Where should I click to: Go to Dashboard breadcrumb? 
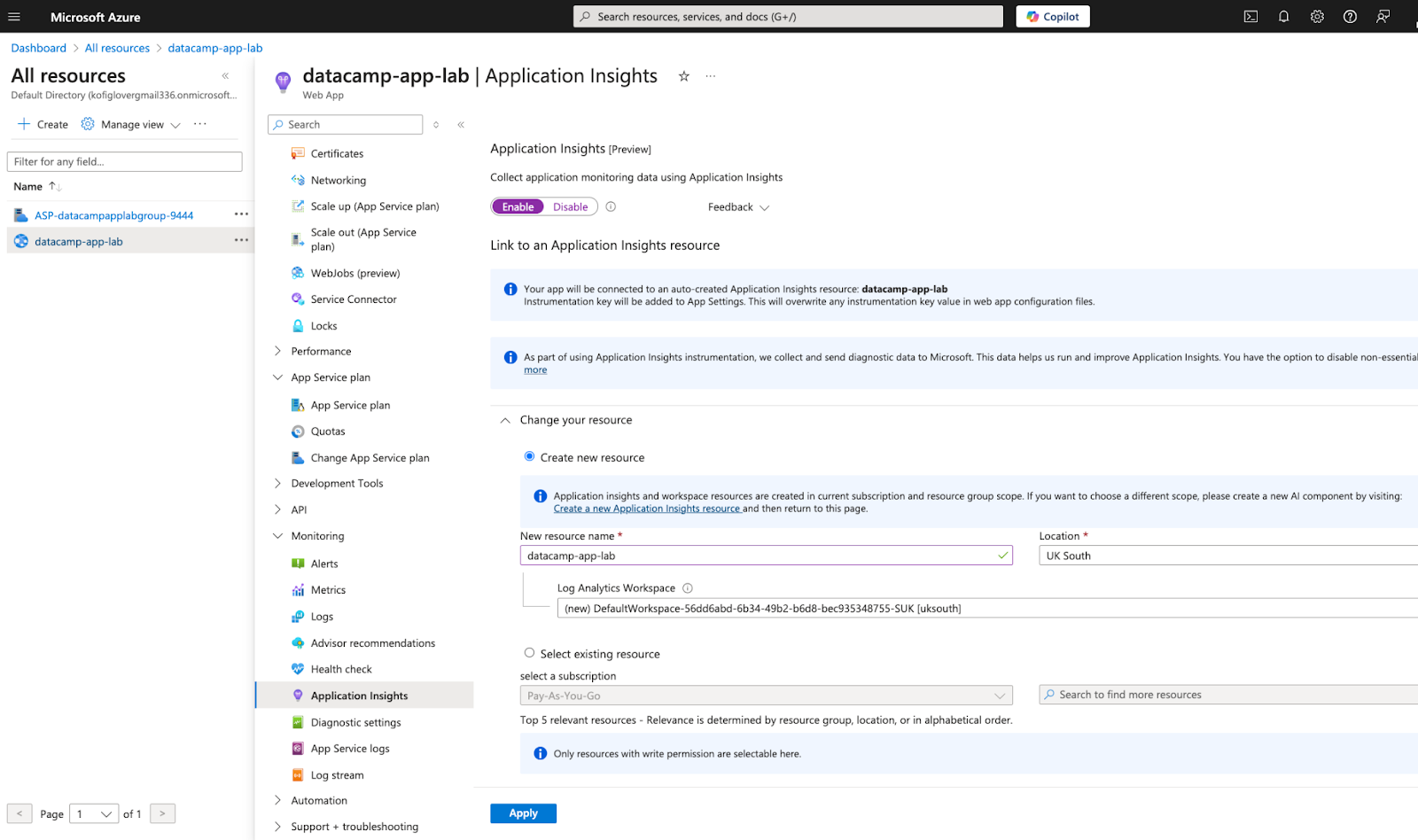pyautogui.click(x=38, y=48)
